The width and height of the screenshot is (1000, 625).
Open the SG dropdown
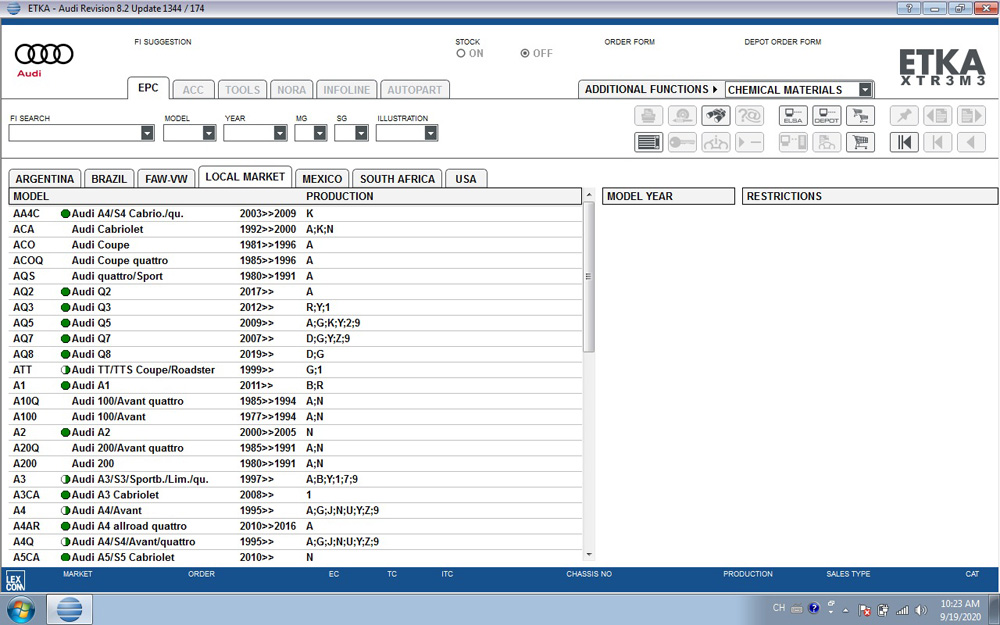(x=362, y=133)
